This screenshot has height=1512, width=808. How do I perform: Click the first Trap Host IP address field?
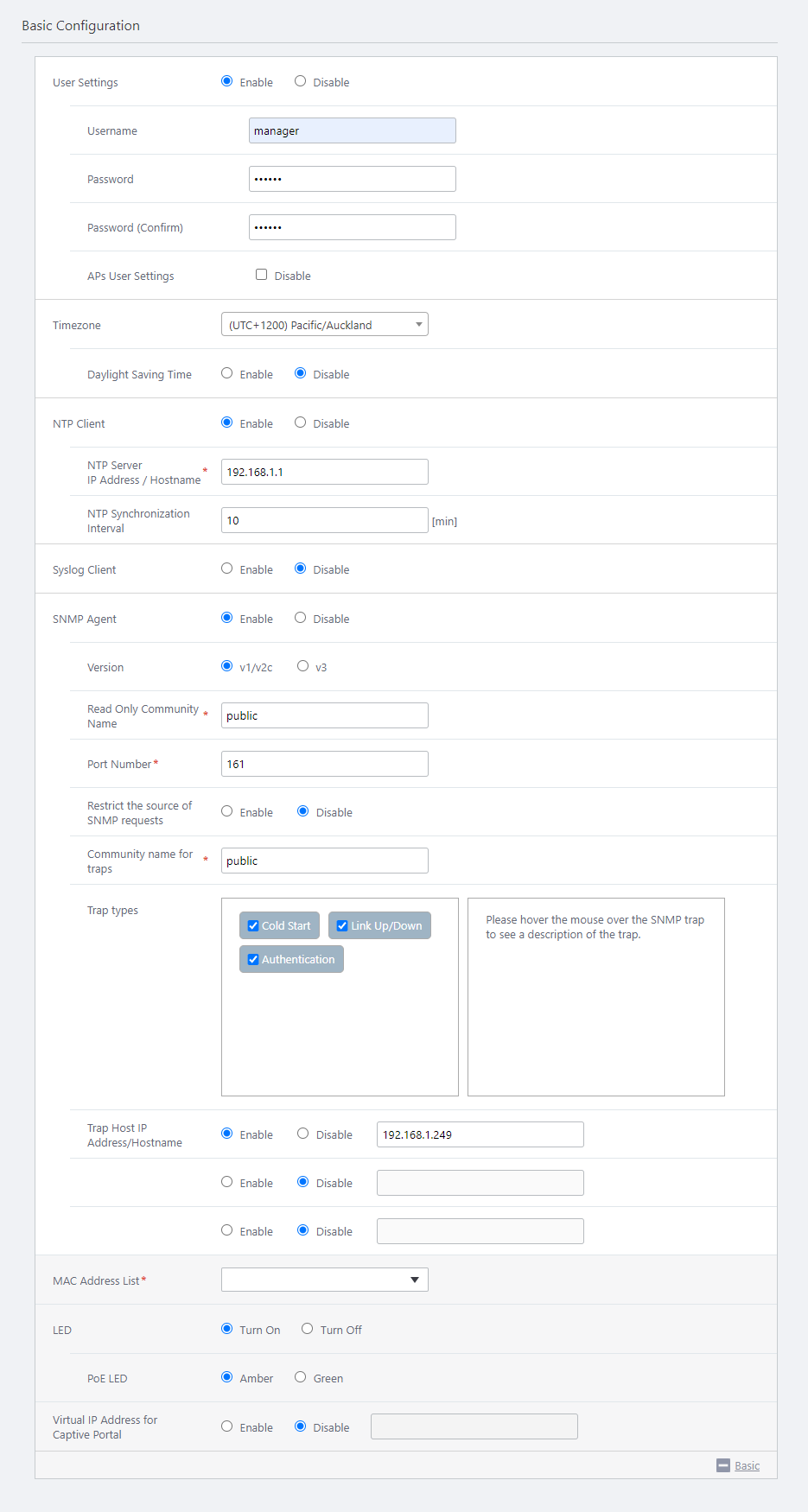point(480,1134)
